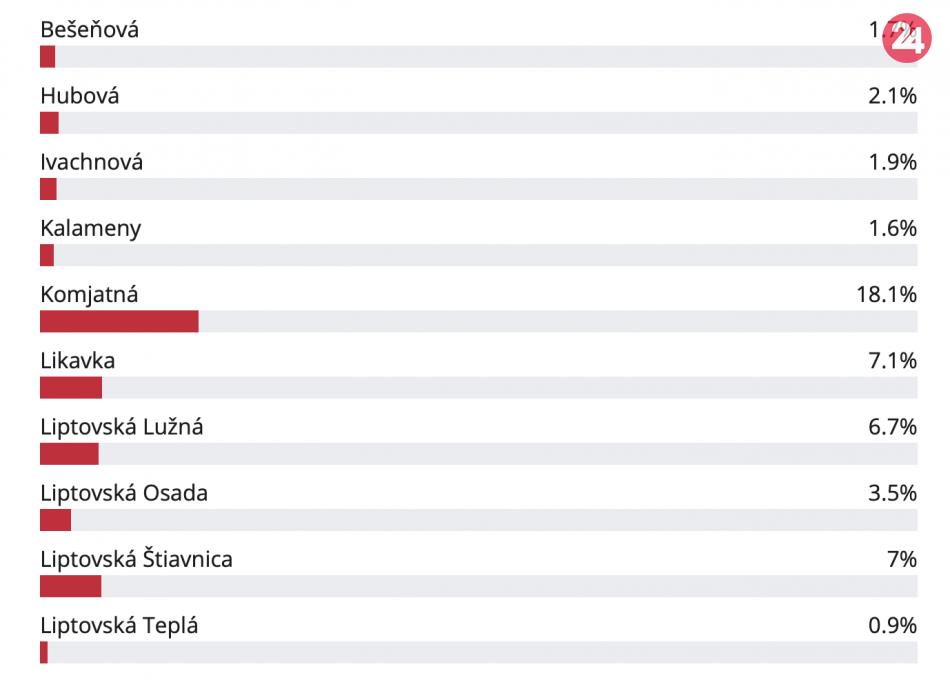
Task: Click the Liptovská Teplá label
Action: [119, 626]
